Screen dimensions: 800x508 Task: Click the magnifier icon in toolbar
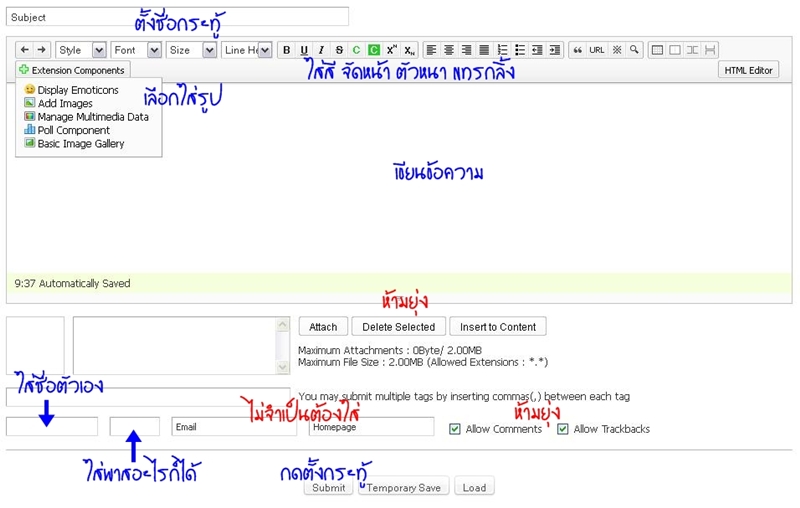(634, 50)
